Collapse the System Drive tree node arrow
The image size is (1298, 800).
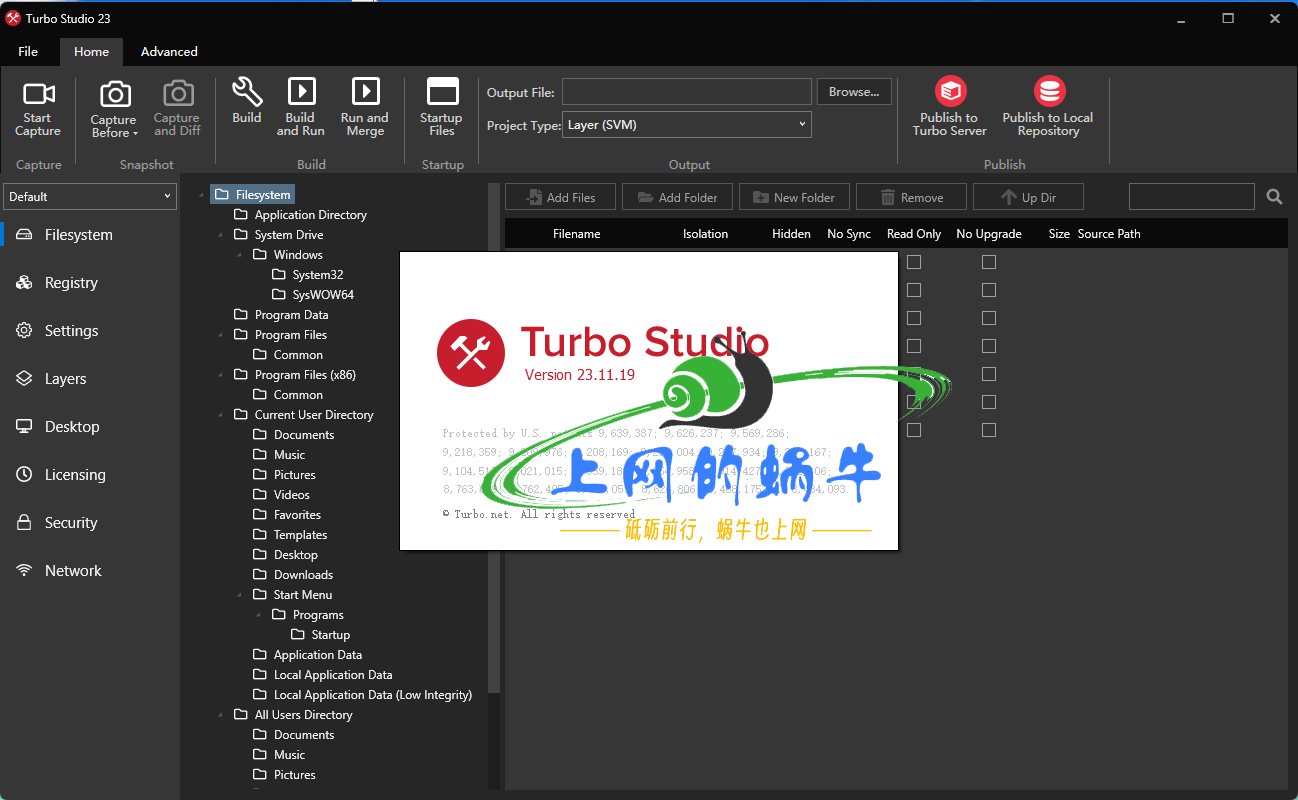tap(221, 235)
